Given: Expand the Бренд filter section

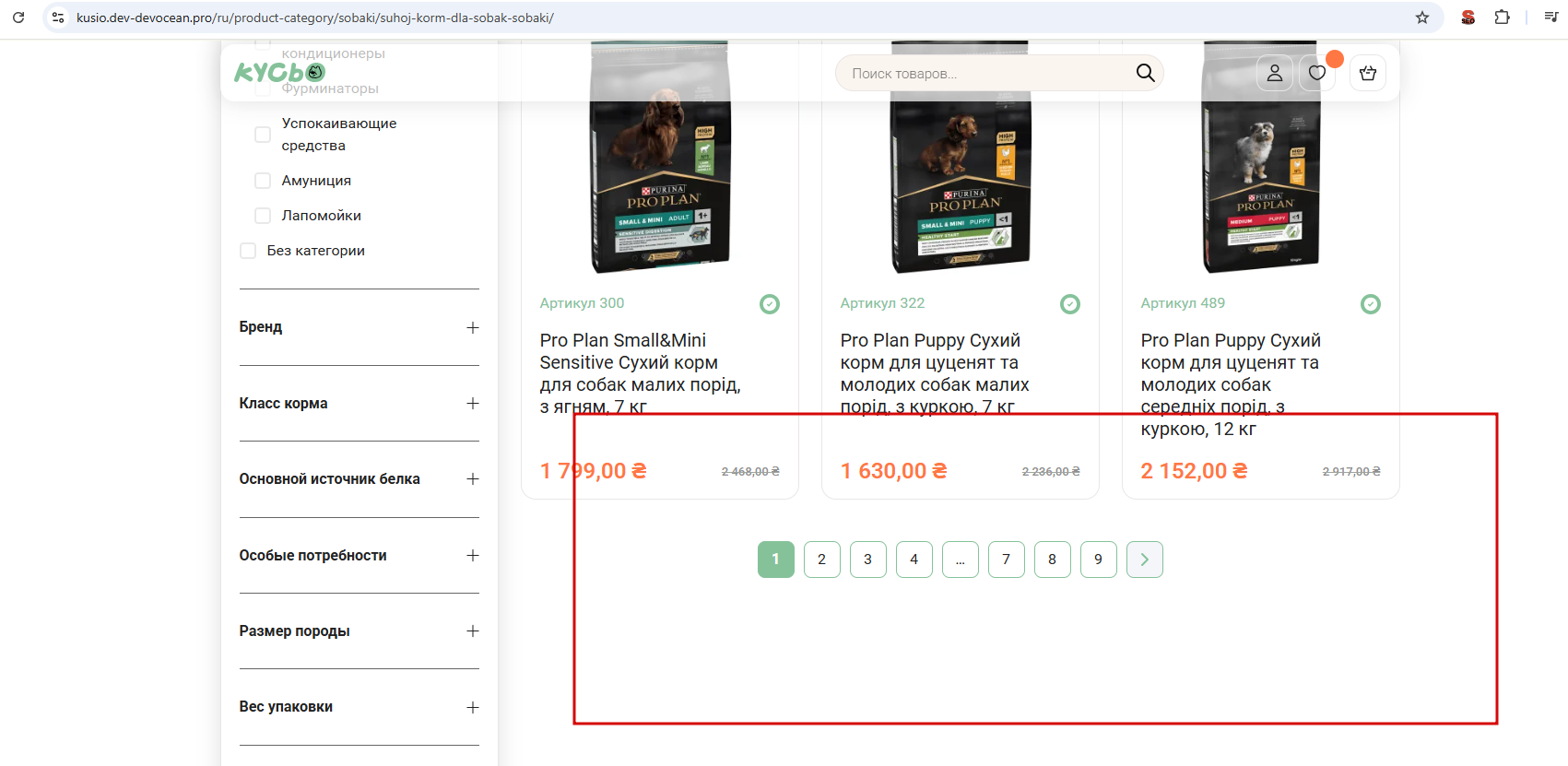Looking at the screenshot, I should coord(360,327).
